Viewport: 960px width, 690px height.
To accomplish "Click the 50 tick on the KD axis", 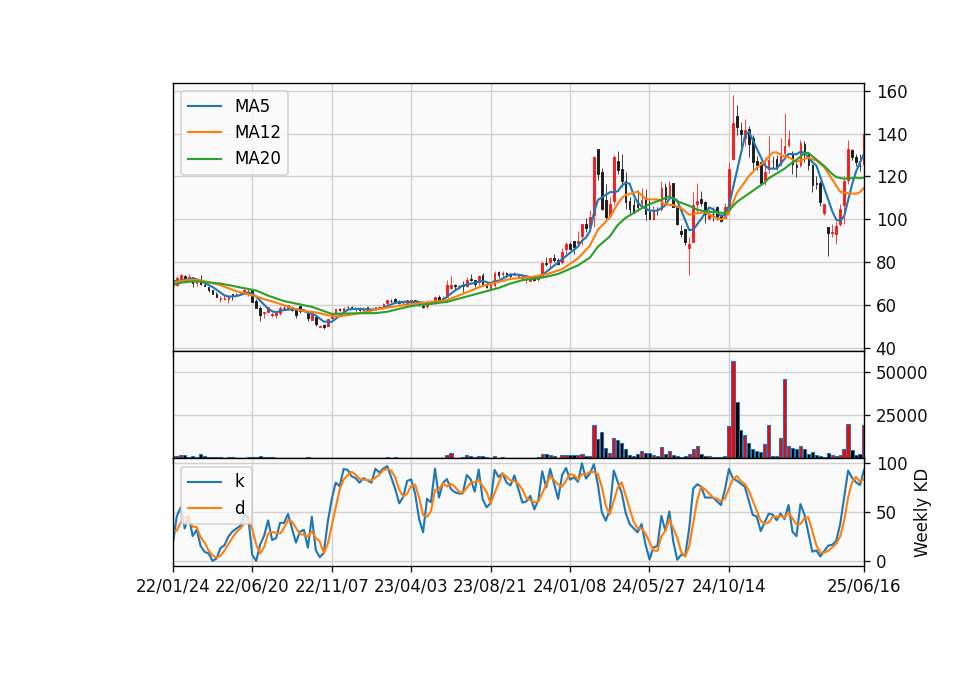I will 887,513.
